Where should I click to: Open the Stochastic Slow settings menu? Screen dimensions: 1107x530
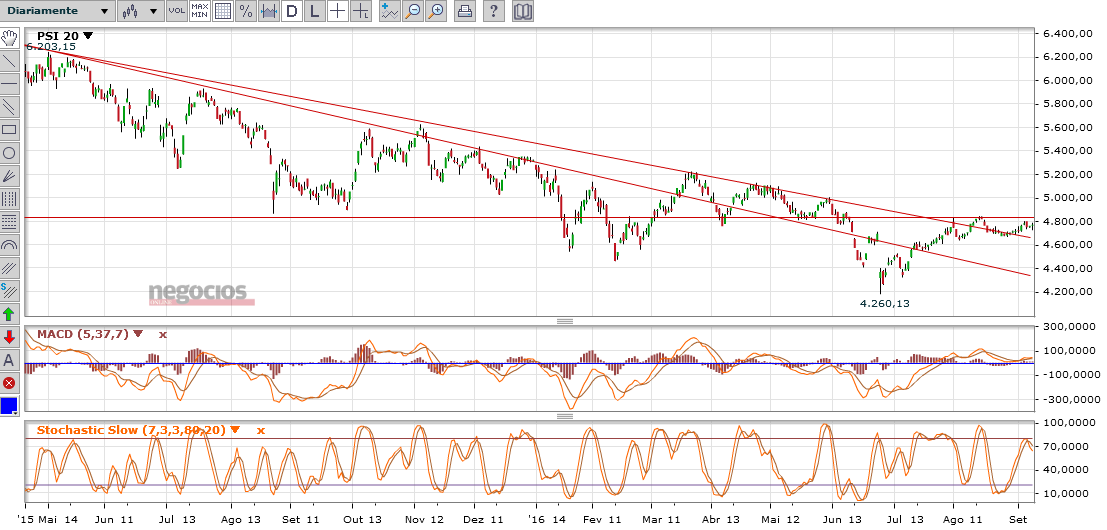[235, 430]
